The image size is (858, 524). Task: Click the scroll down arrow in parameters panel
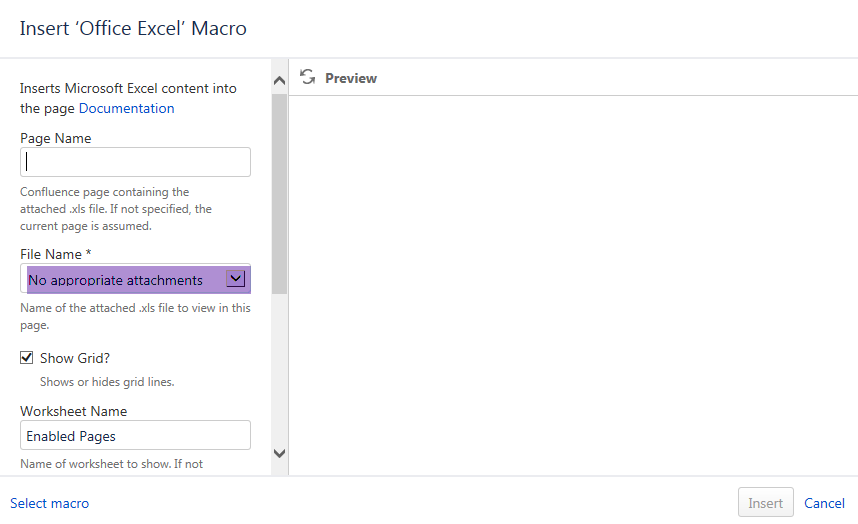tap(279, 453)
